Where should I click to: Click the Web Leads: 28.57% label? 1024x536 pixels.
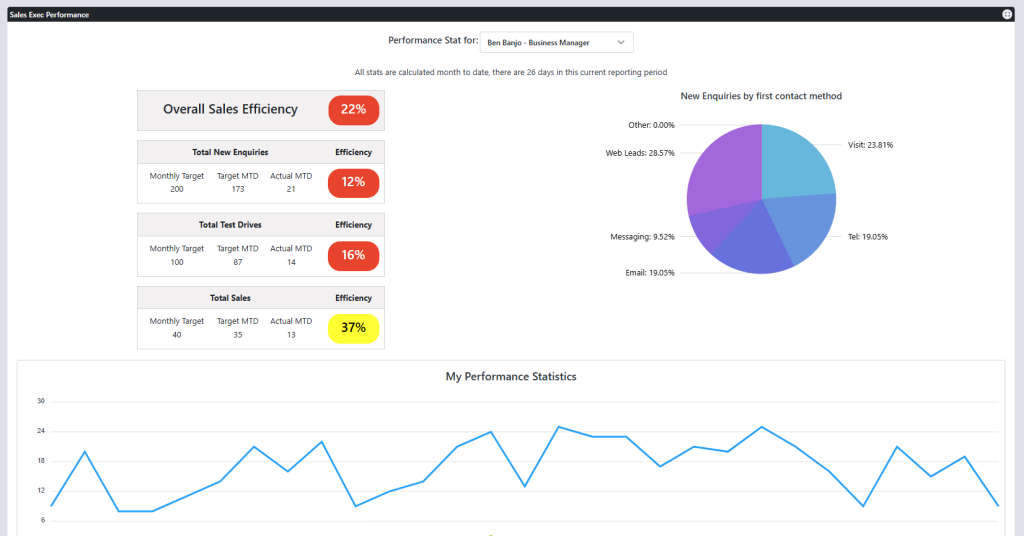click(x=639, y=153)
